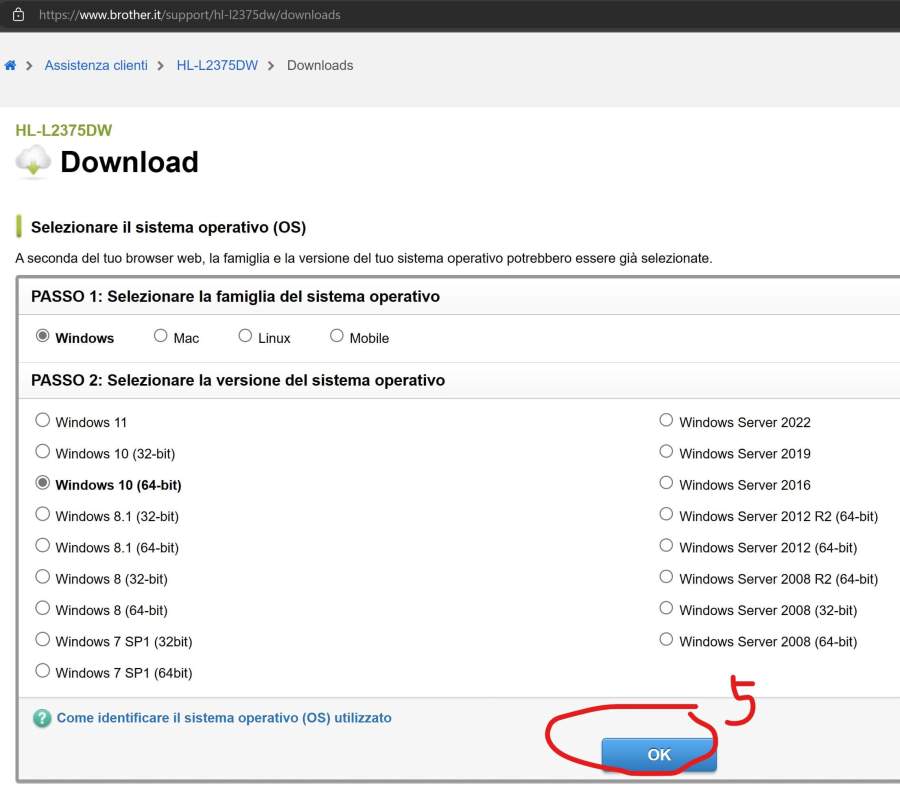
Task: Select Windows Server 2022 radio button
Action: pyautogui.click(x=666, y=421)
